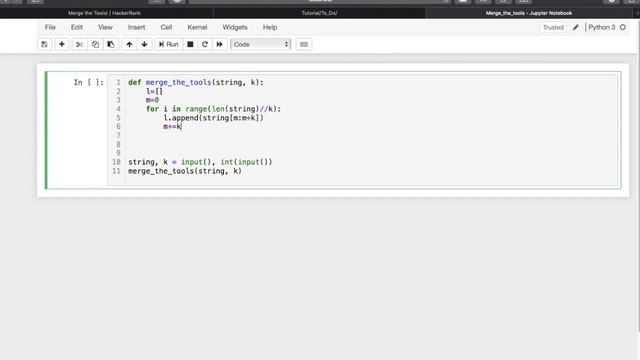
Task: Click the Python 3 kernel name
Action: (602, 27)
